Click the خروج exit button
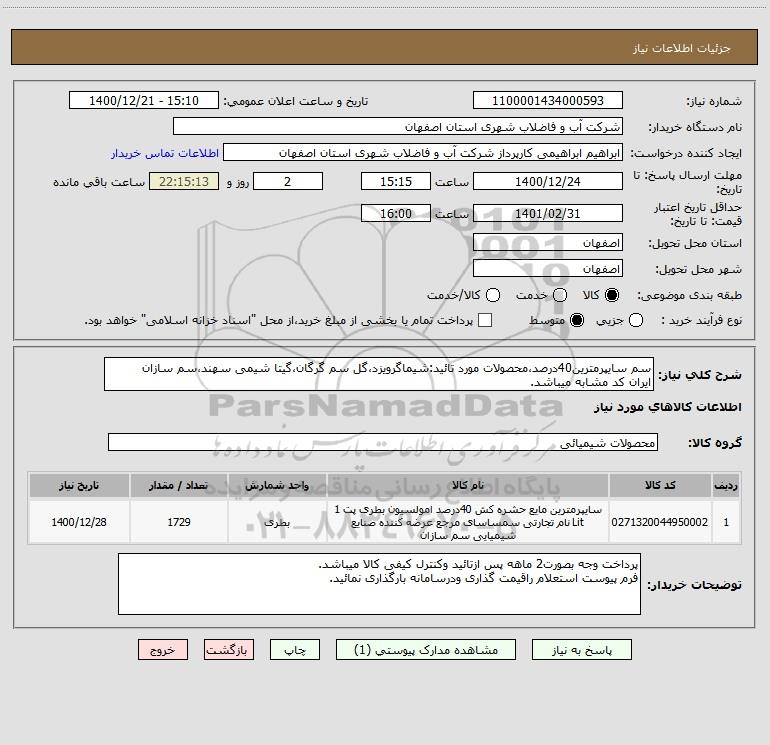Image resolution: width=770 pixels, height=745 pixels. 163,650
